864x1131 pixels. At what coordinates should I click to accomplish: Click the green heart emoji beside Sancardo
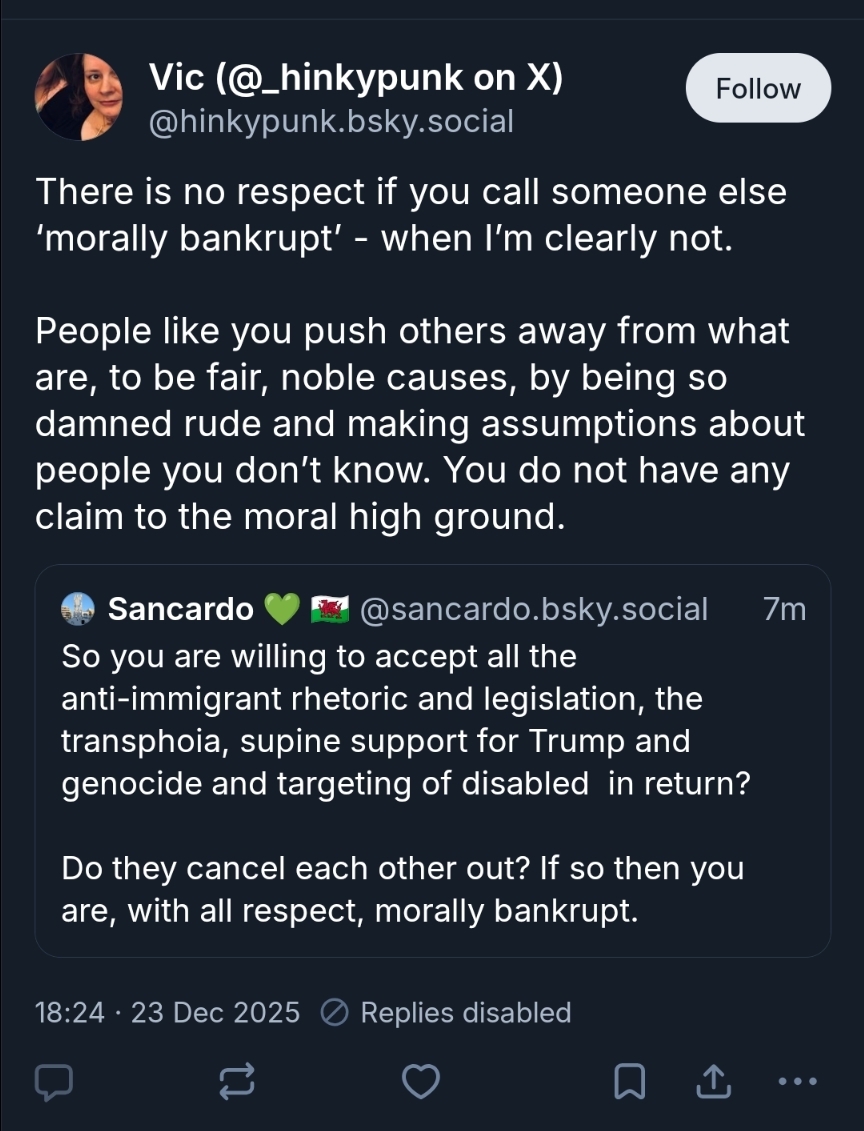pyautogui.click(x=282, y=608)
